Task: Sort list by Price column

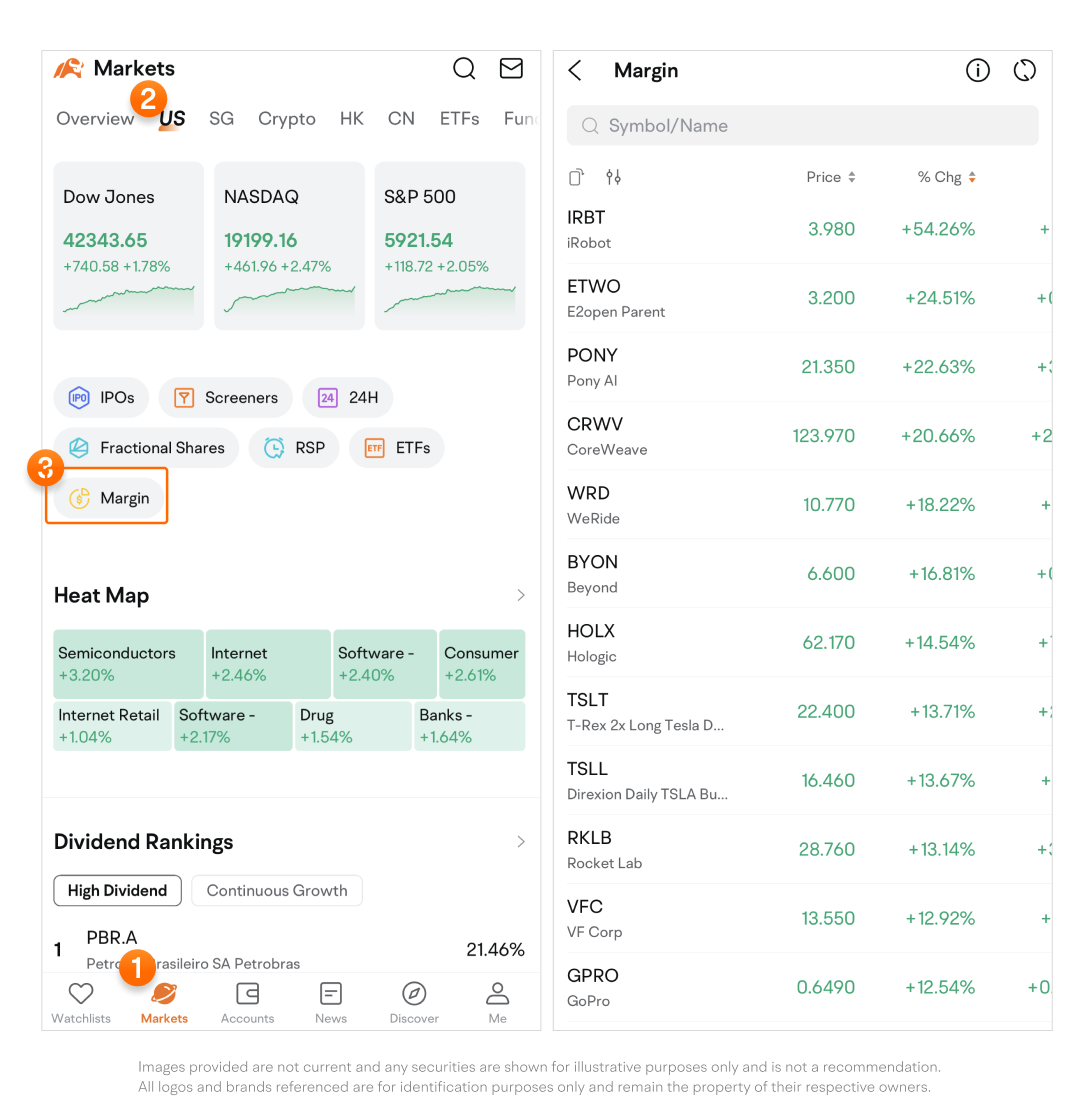Action: [x=831, y=177]
